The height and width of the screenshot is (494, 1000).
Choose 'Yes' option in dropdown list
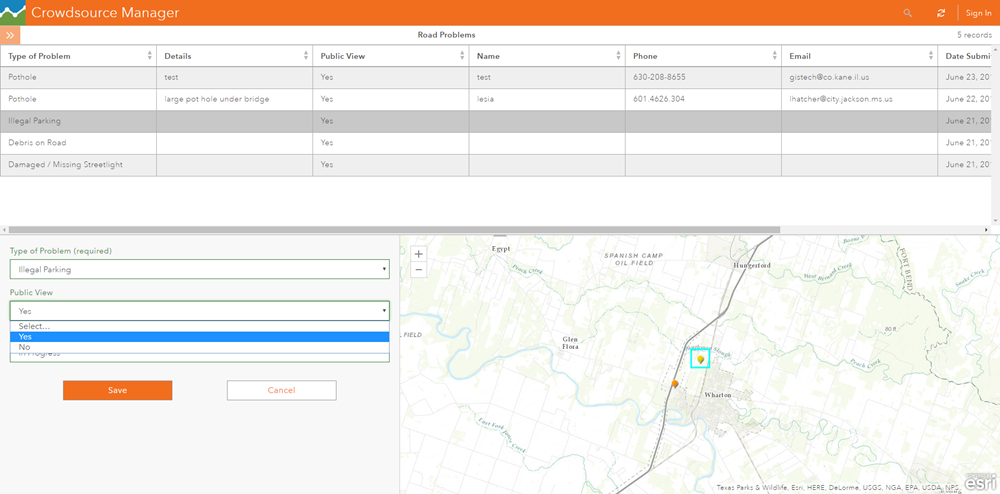tap(200, 337)
